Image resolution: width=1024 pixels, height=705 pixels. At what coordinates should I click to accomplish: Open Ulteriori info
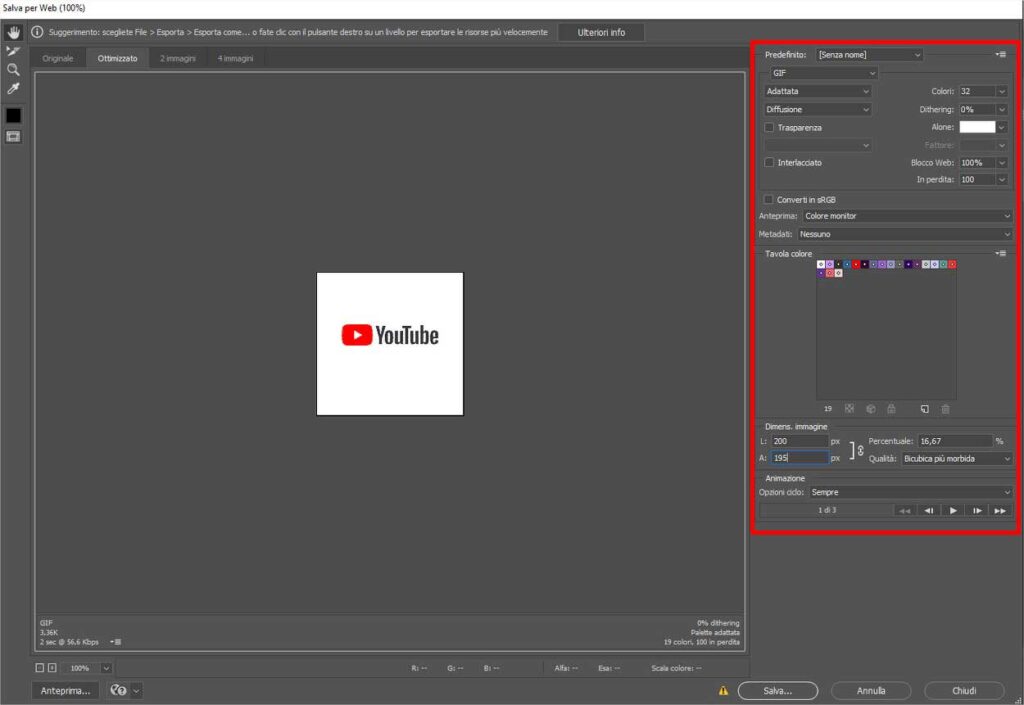(601, 31)
